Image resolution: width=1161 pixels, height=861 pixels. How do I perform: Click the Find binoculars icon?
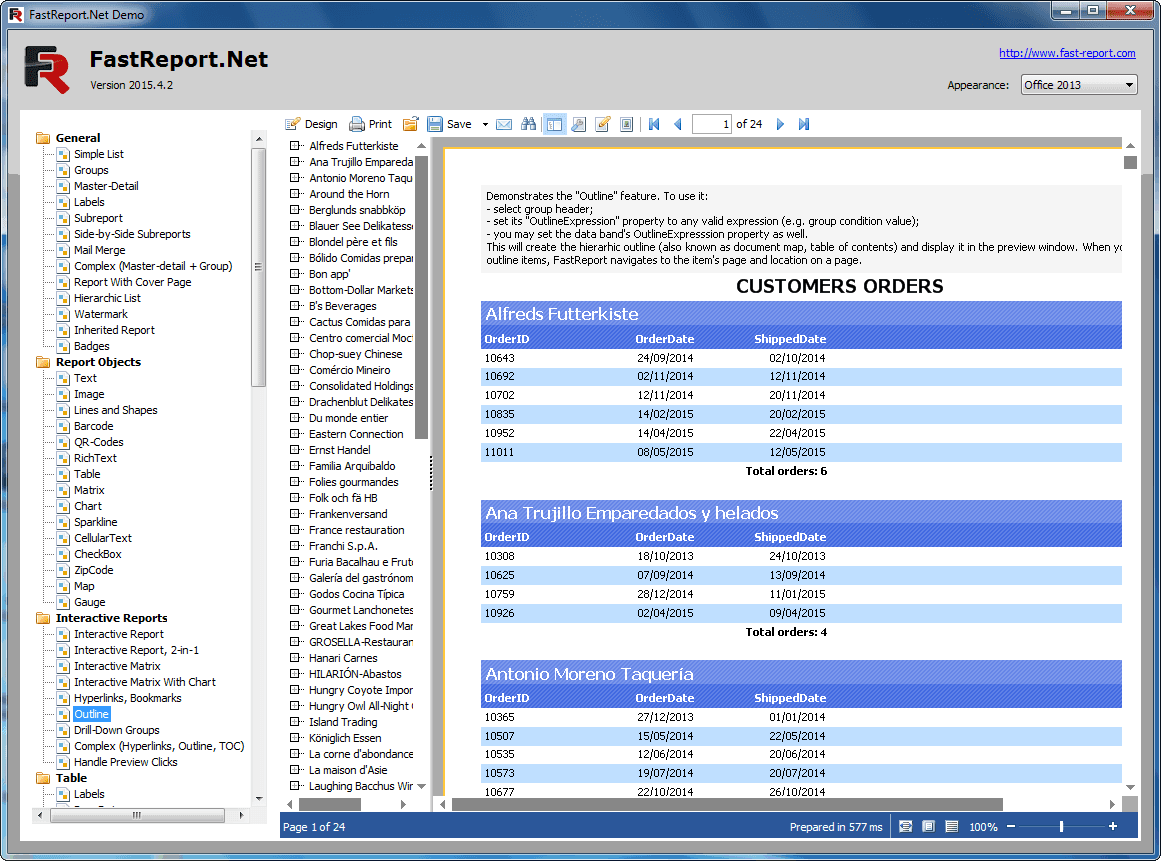[528, 124]
